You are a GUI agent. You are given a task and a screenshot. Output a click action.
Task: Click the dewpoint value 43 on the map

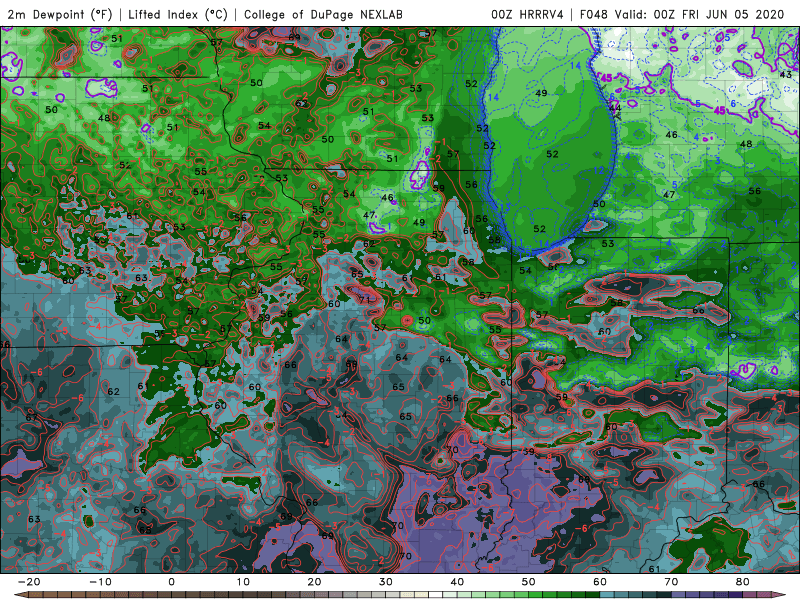[x=785, y=74]
